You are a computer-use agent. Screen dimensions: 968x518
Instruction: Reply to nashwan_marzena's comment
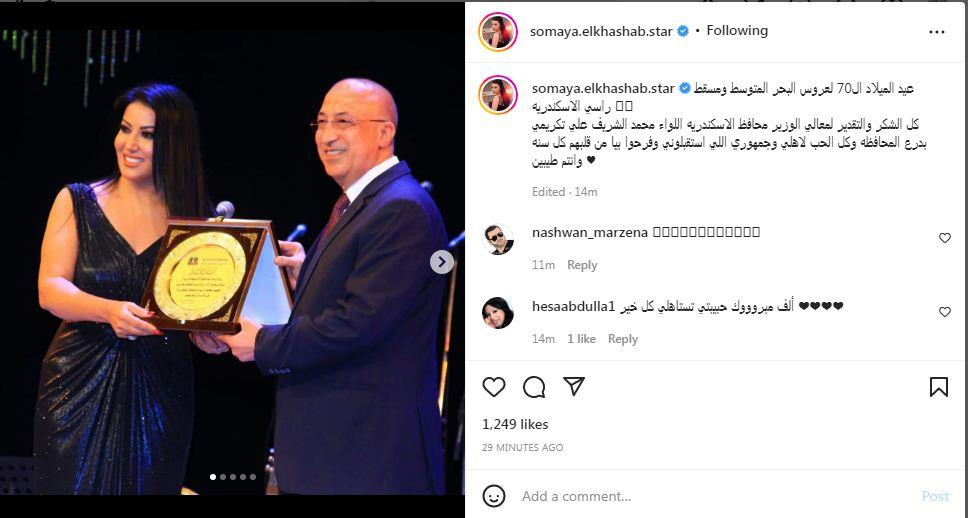pyautogui.click(x=582, y=265)
